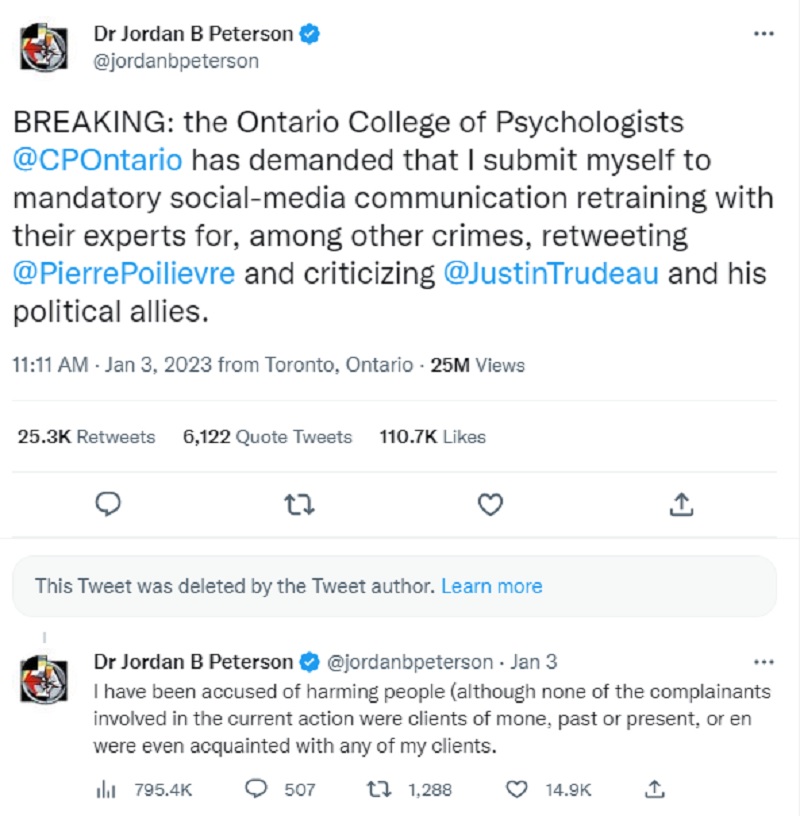Click the reply bubble showing 507
Screen dimensions: 800x816
pyautogui.click(x=258, y=789)
